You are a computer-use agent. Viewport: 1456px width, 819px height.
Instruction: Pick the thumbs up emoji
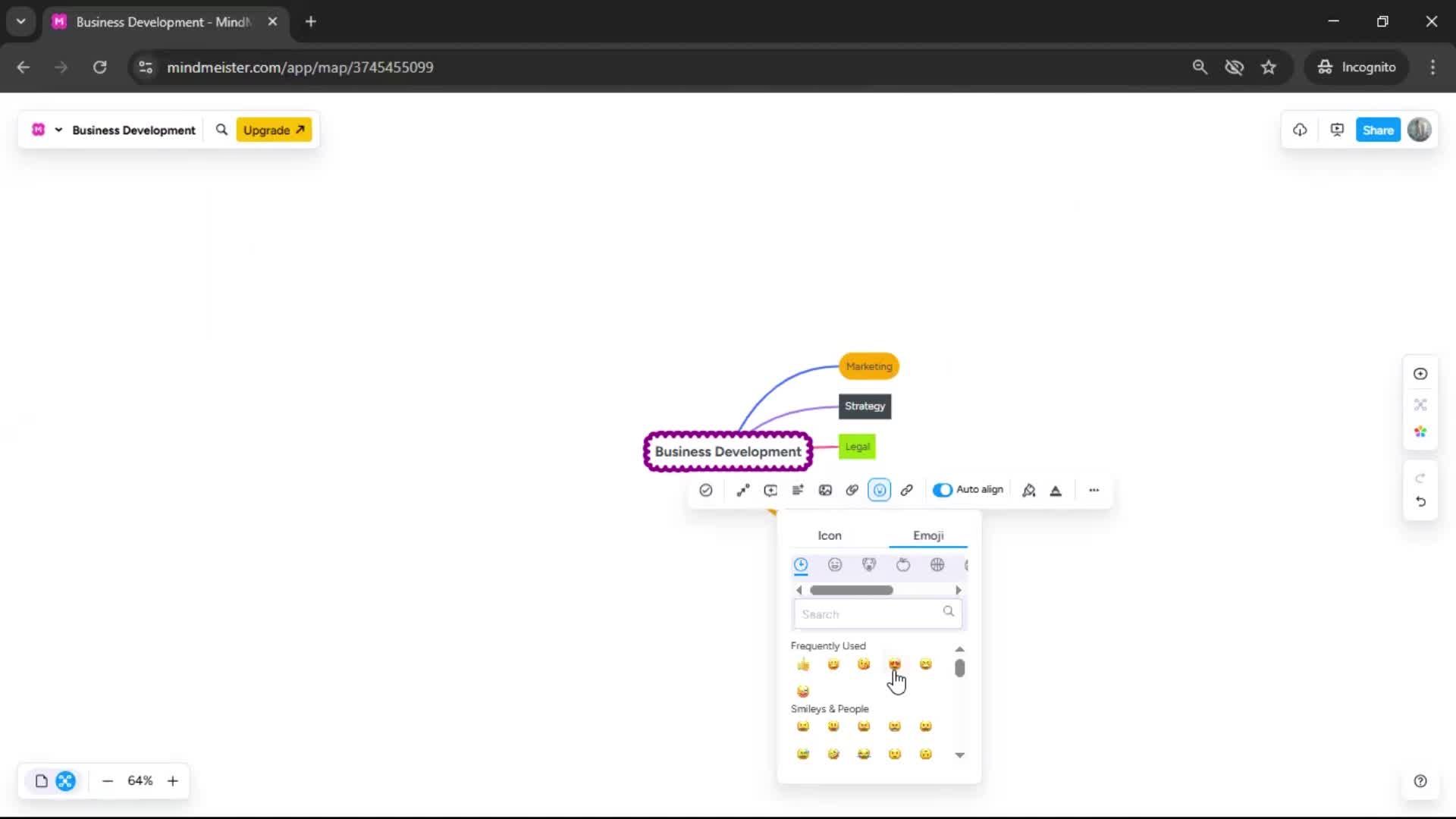coord(803,665)
